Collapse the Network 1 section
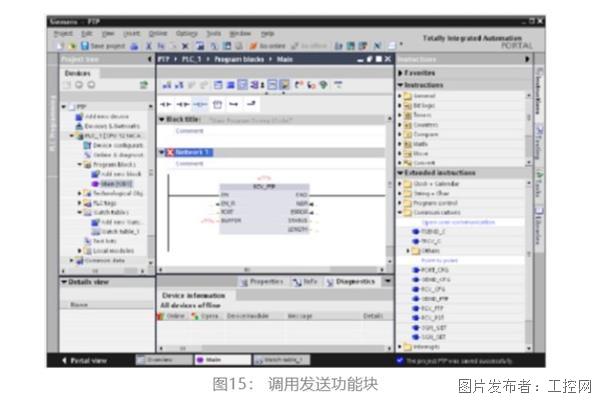The image size is (600, 400). pos(162,152)
